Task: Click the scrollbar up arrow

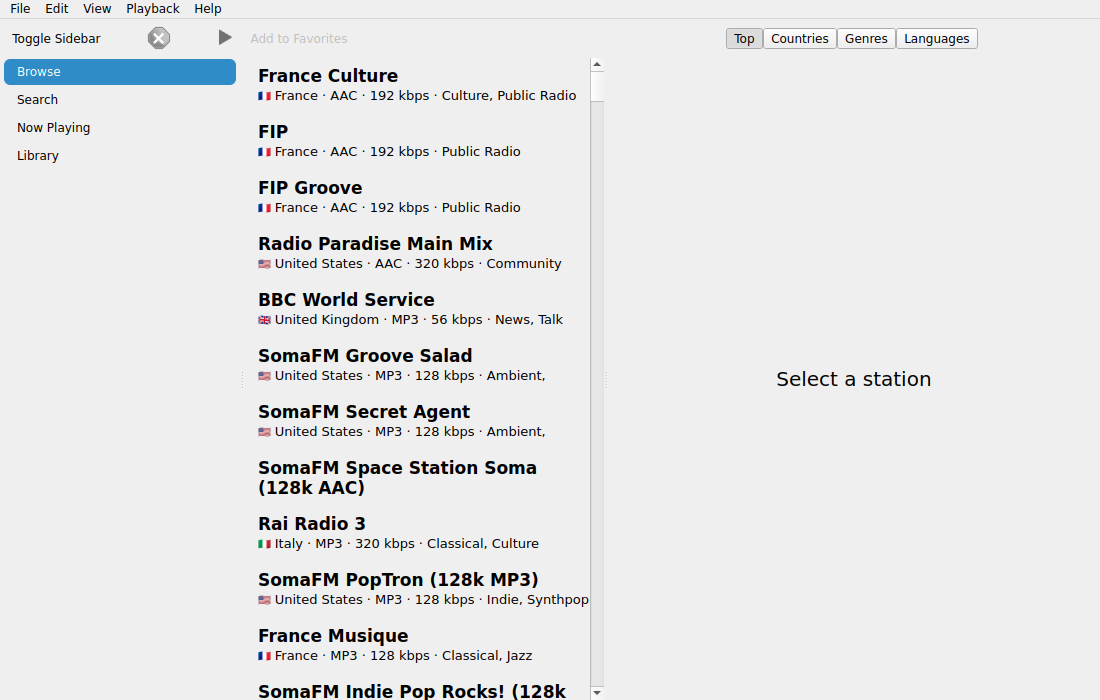Action: pyautogui.click(x=597, y=65)
